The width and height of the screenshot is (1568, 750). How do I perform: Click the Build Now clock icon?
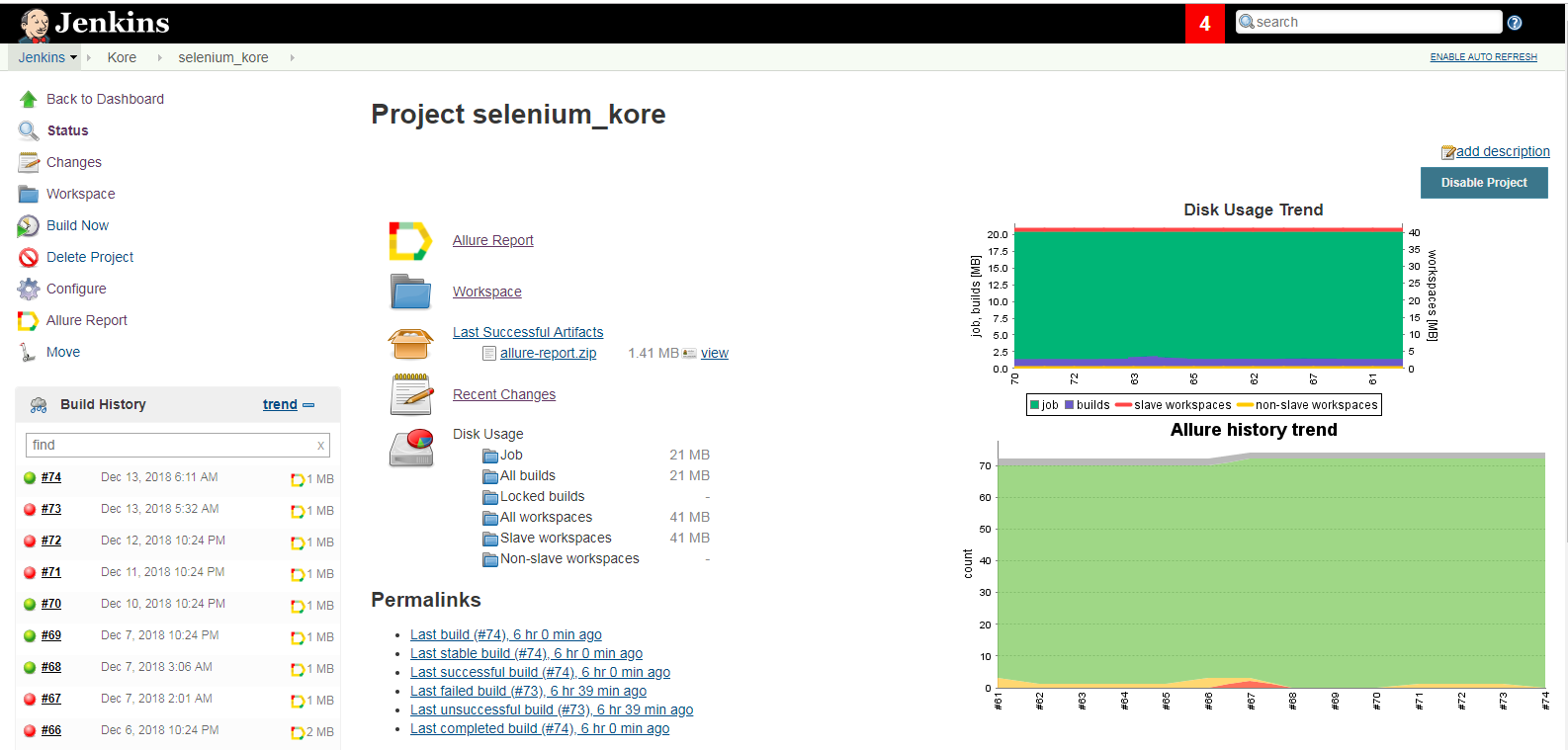29,225
